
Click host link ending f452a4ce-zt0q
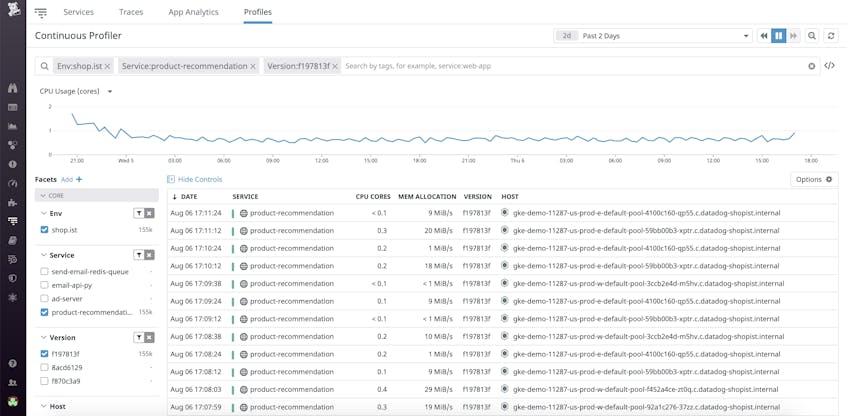point(646,390)
